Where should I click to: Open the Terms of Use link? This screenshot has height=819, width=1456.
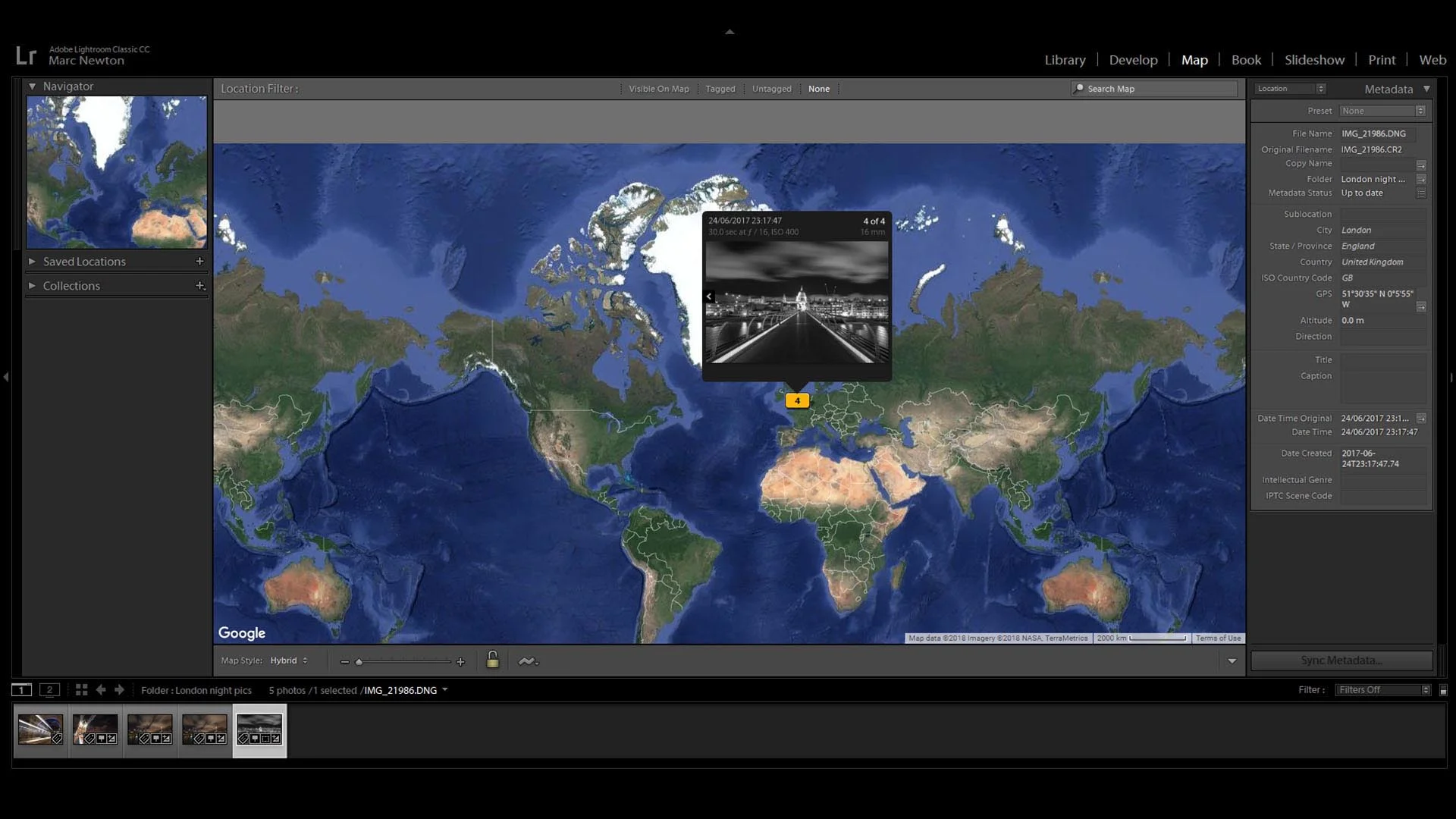pyautogui.click(x=1218, y=638)
